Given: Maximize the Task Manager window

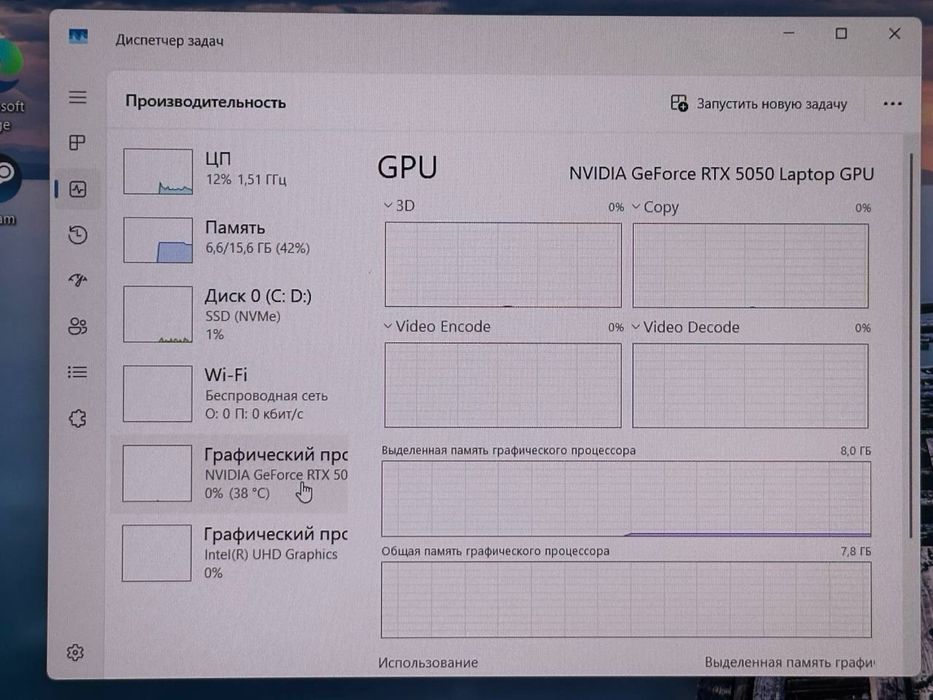Looking at the screenshot, I should tap(841, 33).
